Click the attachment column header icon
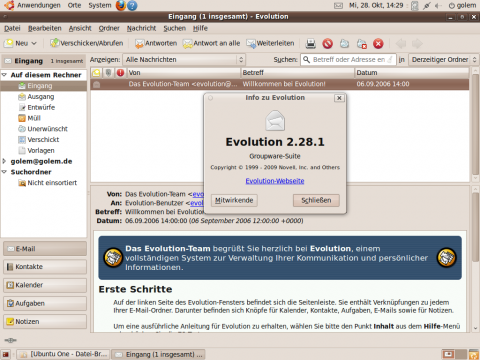The image size is (480, 360). 108,73
